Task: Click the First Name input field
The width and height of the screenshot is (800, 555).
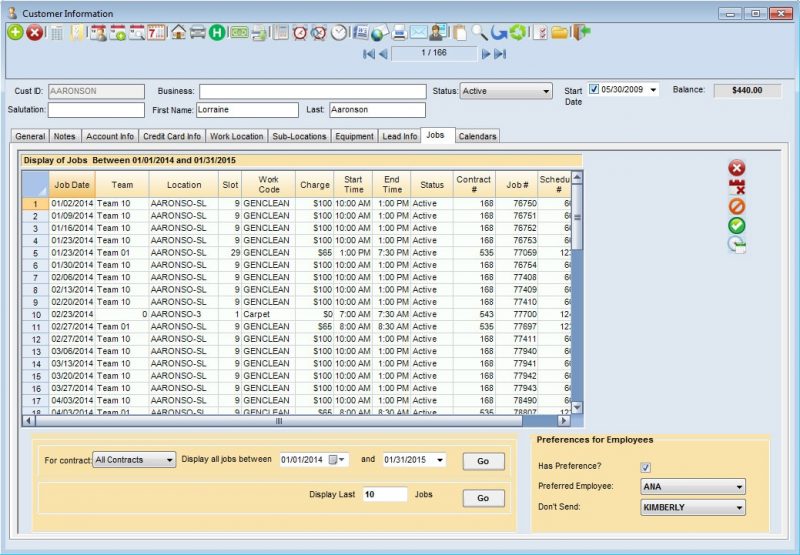Action: click(x=247, y=110)
